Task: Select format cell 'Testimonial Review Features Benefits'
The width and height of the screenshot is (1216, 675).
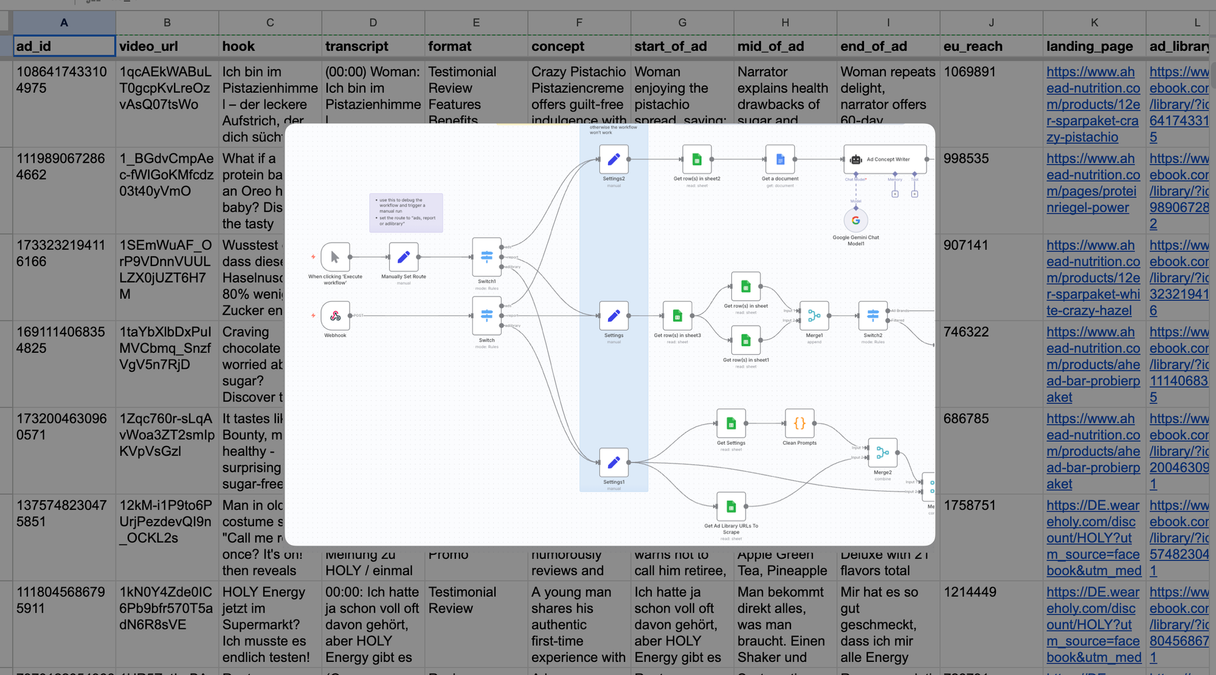Action: tap(476, 93)
